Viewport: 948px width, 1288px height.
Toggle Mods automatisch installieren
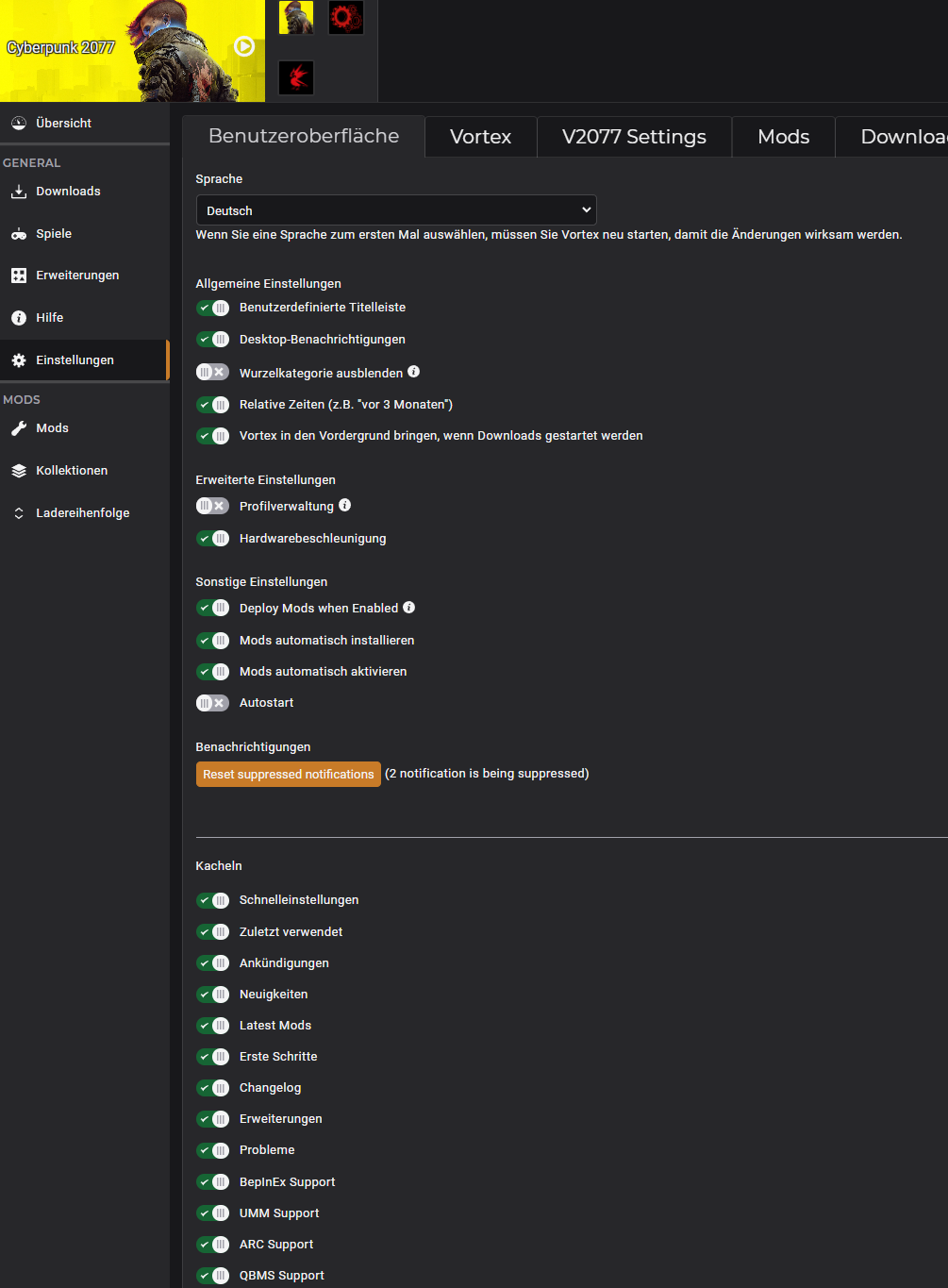(x=212, y=641)
